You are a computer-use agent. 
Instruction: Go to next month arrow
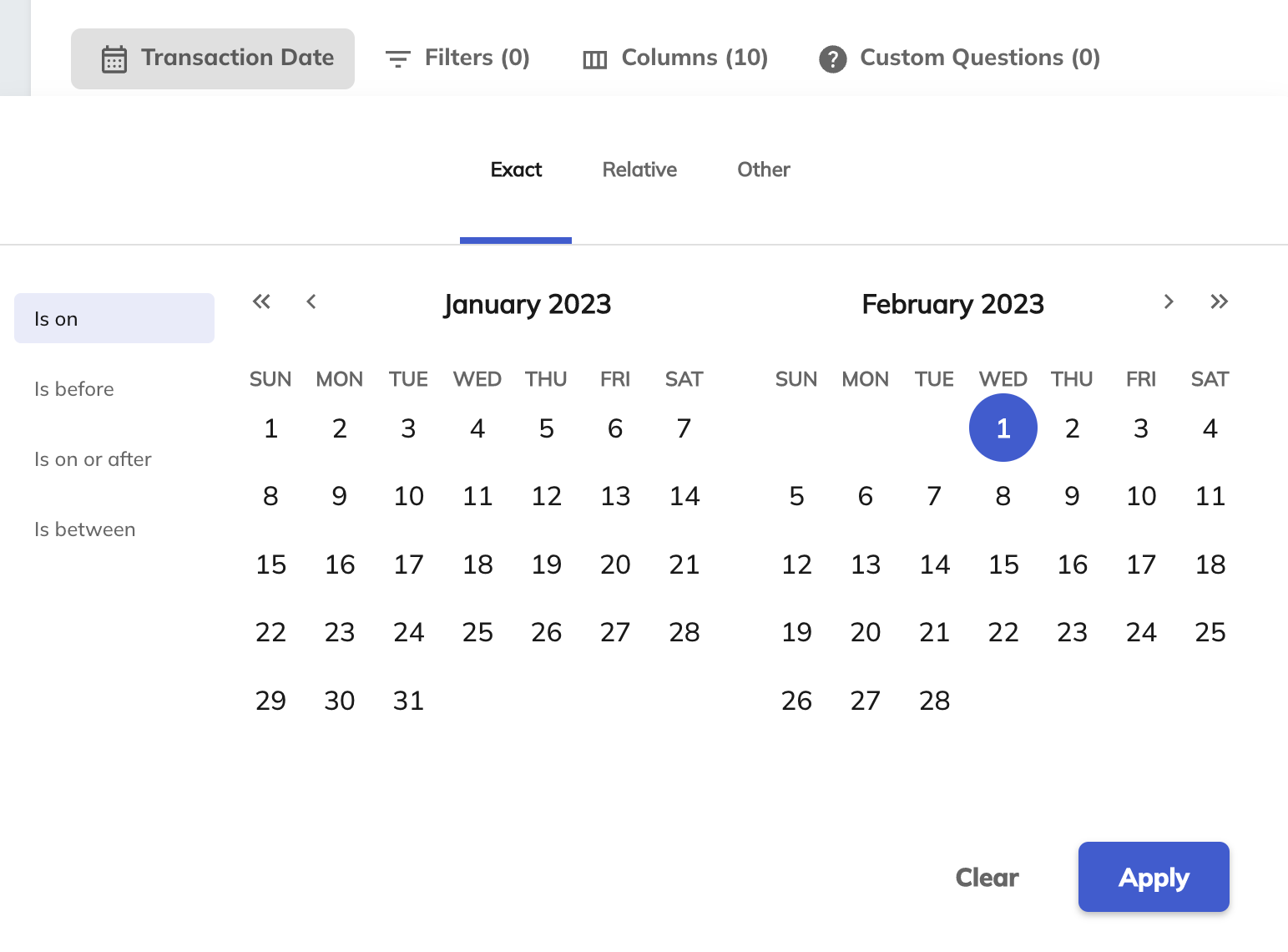[x=1169, y=301]
